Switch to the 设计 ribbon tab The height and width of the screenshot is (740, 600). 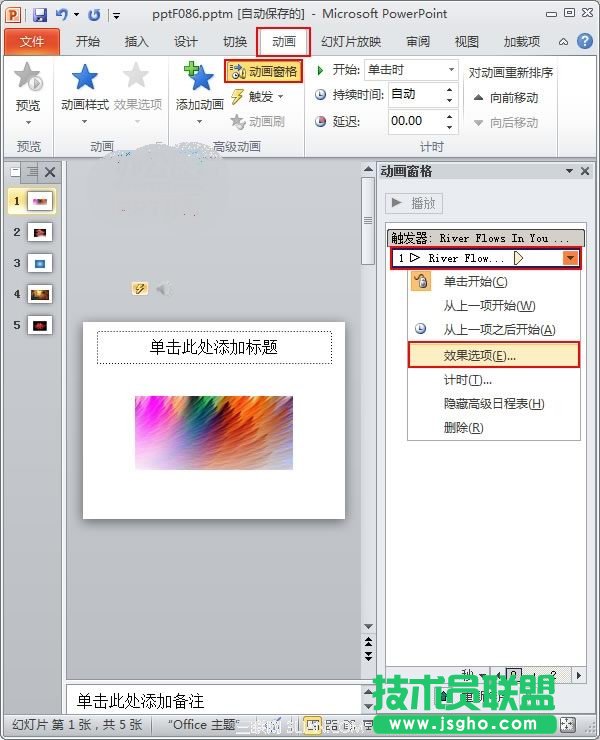pyautogui.click(x=185, y=42)
